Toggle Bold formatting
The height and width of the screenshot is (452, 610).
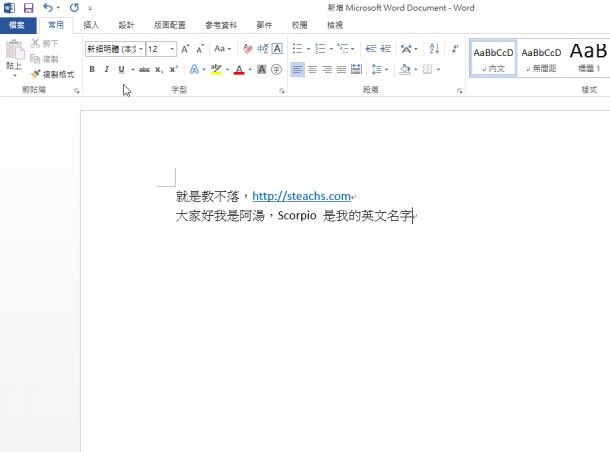point(92,69)
